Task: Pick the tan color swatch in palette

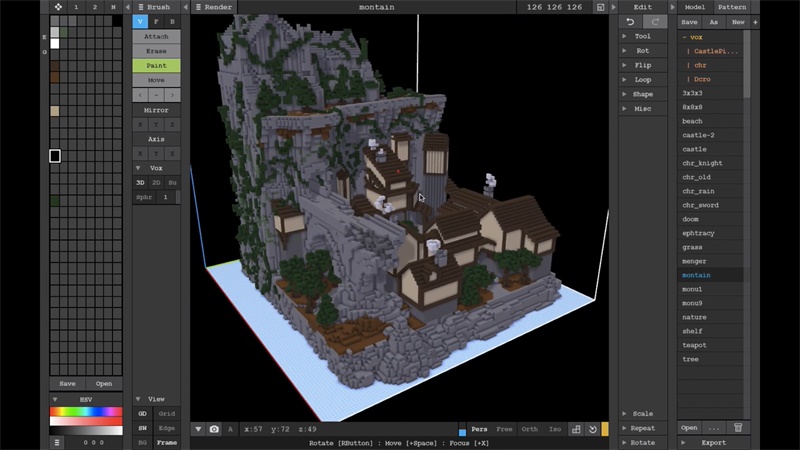Action: tap(55, 111)
